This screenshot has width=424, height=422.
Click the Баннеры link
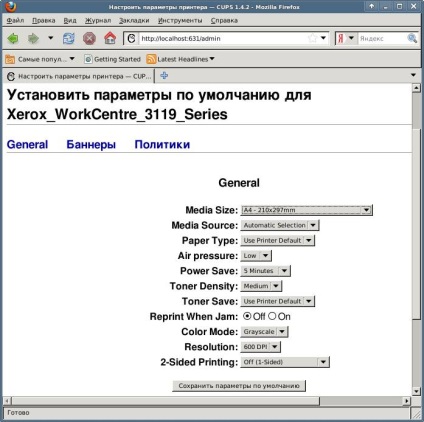91,144
